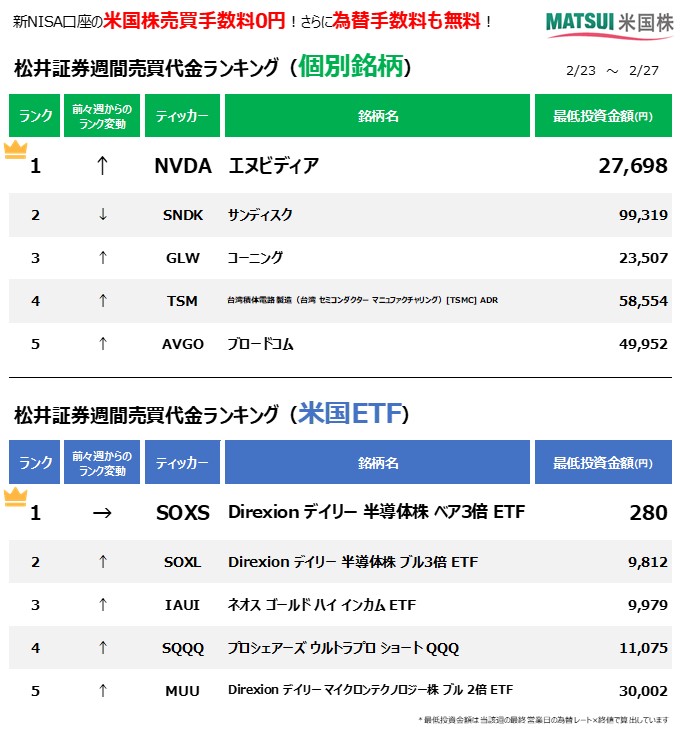Viewport: 681px width, 734px height.
Task: Click the TSMC ADR stock name
Action: click(363, 300)
